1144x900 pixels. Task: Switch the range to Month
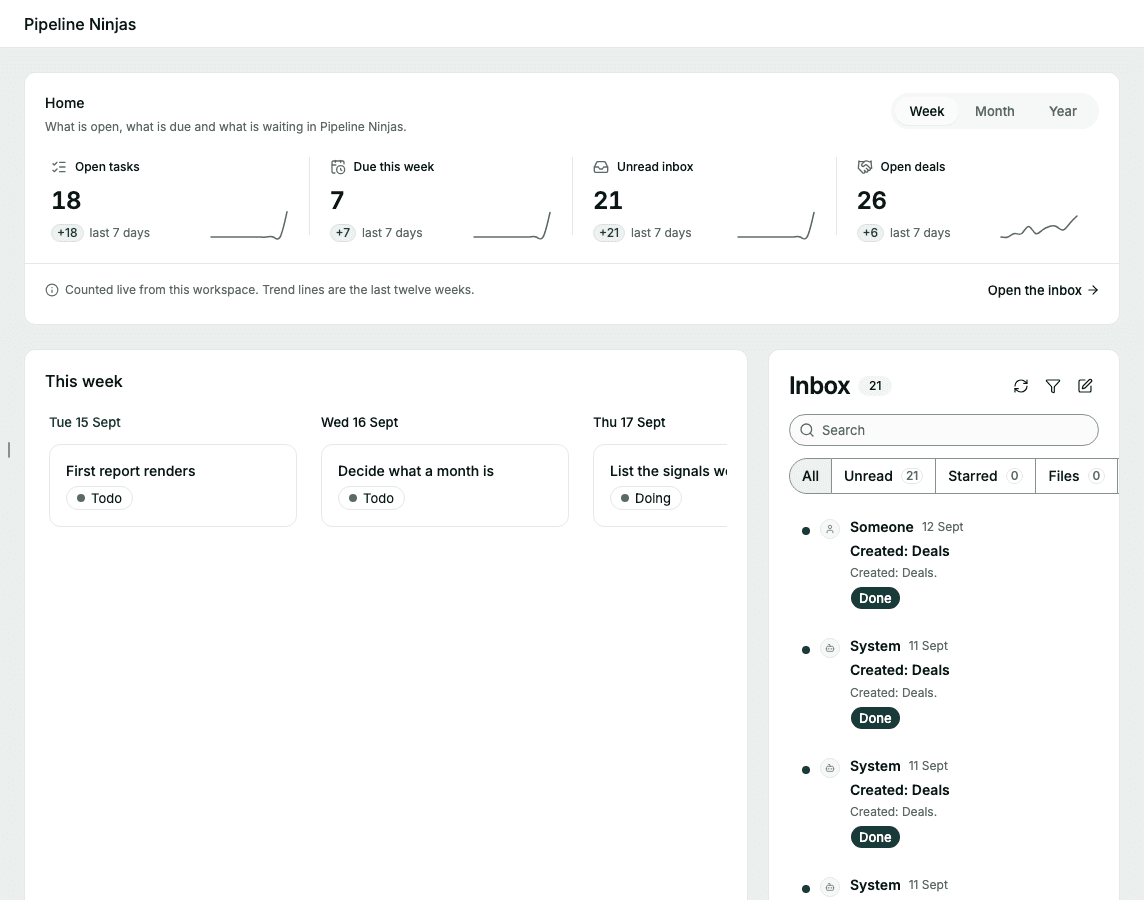point(994,112)
